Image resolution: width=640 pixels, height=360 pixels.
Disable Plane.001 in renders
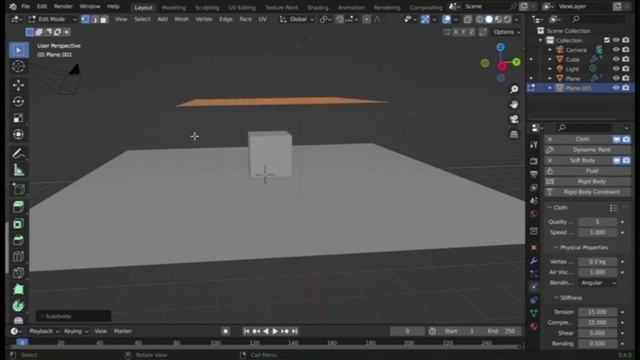pos(626,88)
